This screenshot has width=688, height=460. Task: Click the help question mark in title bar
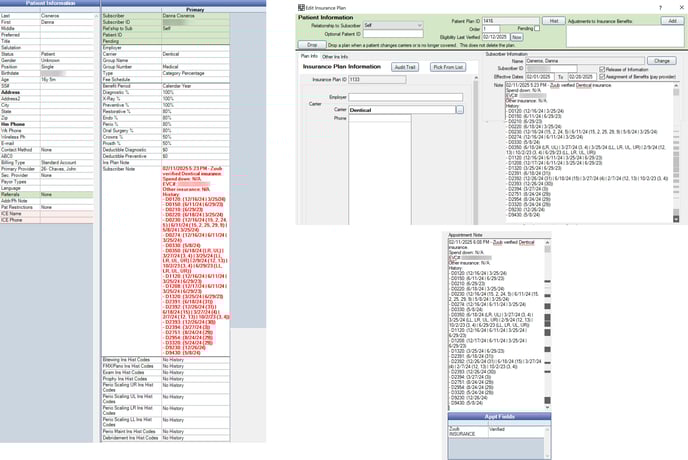tap(660, 7)
